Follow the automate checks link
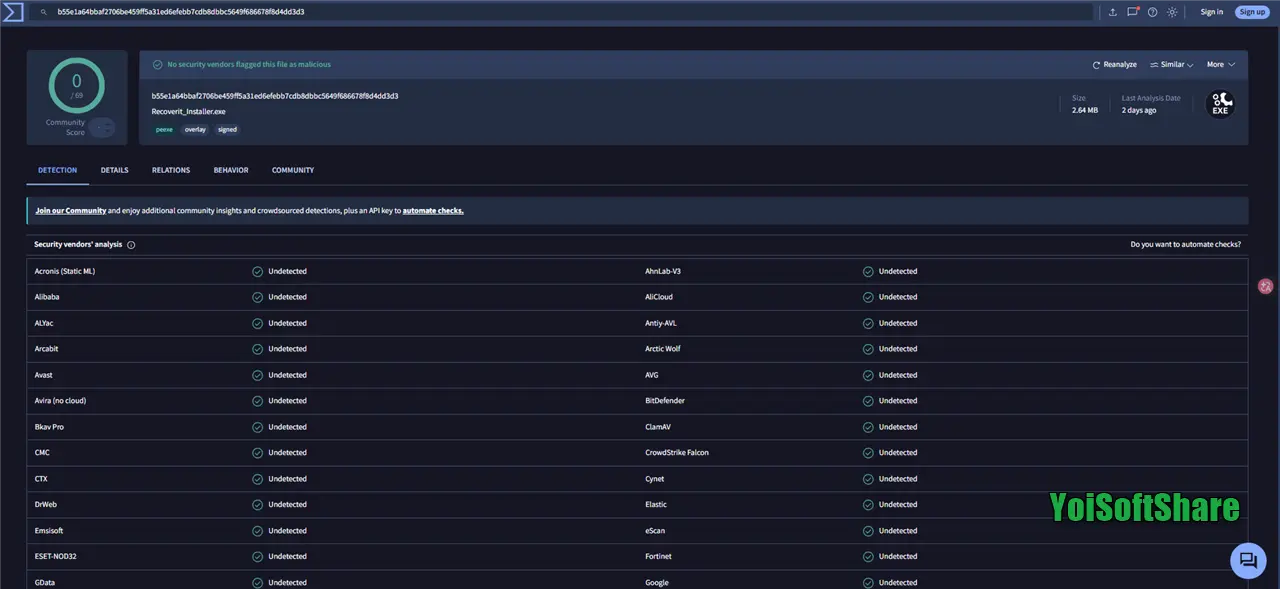This screenshot has height=589, width=1280. click(x=433, y=211)
